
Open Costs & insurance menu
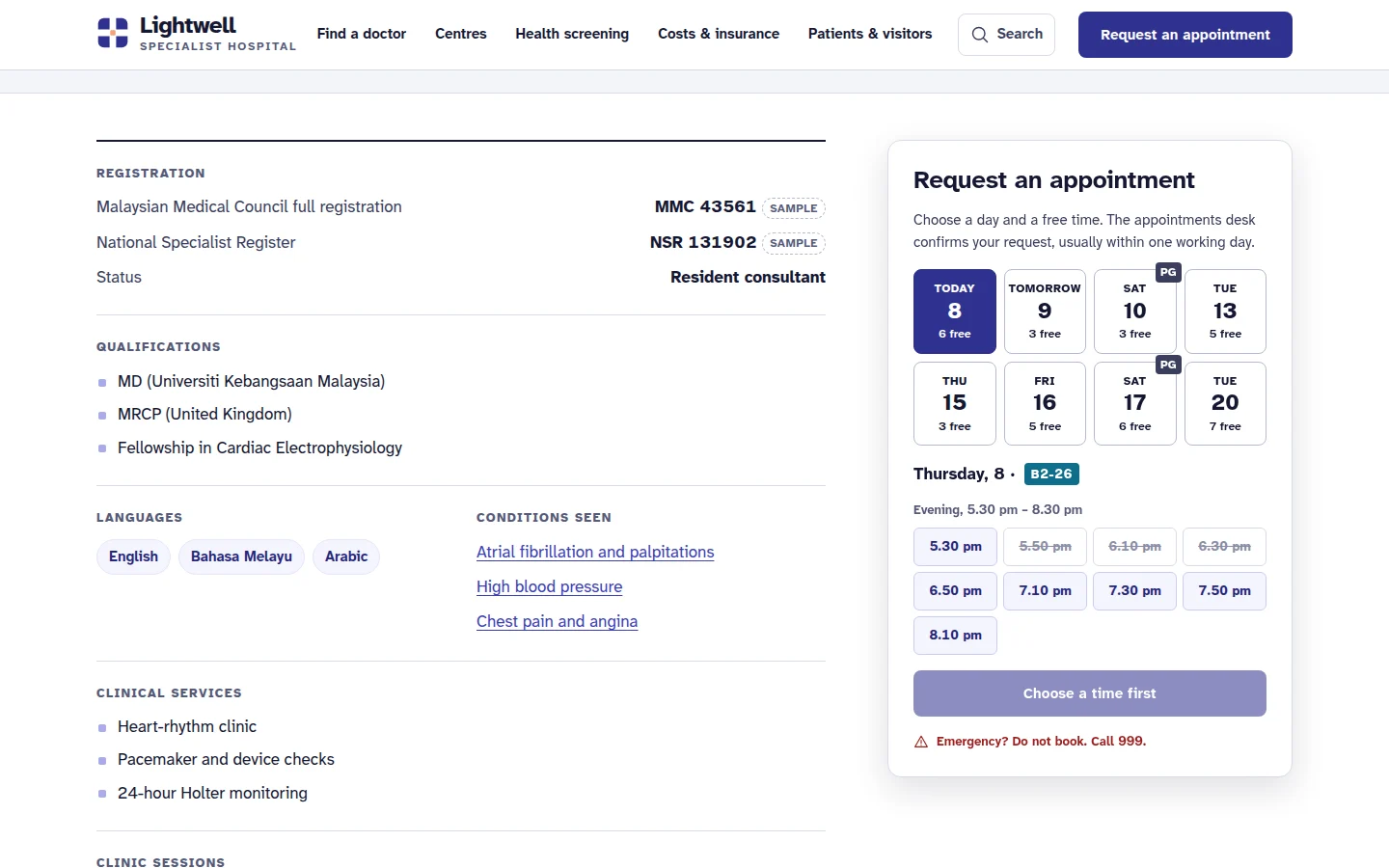point(719,34)
